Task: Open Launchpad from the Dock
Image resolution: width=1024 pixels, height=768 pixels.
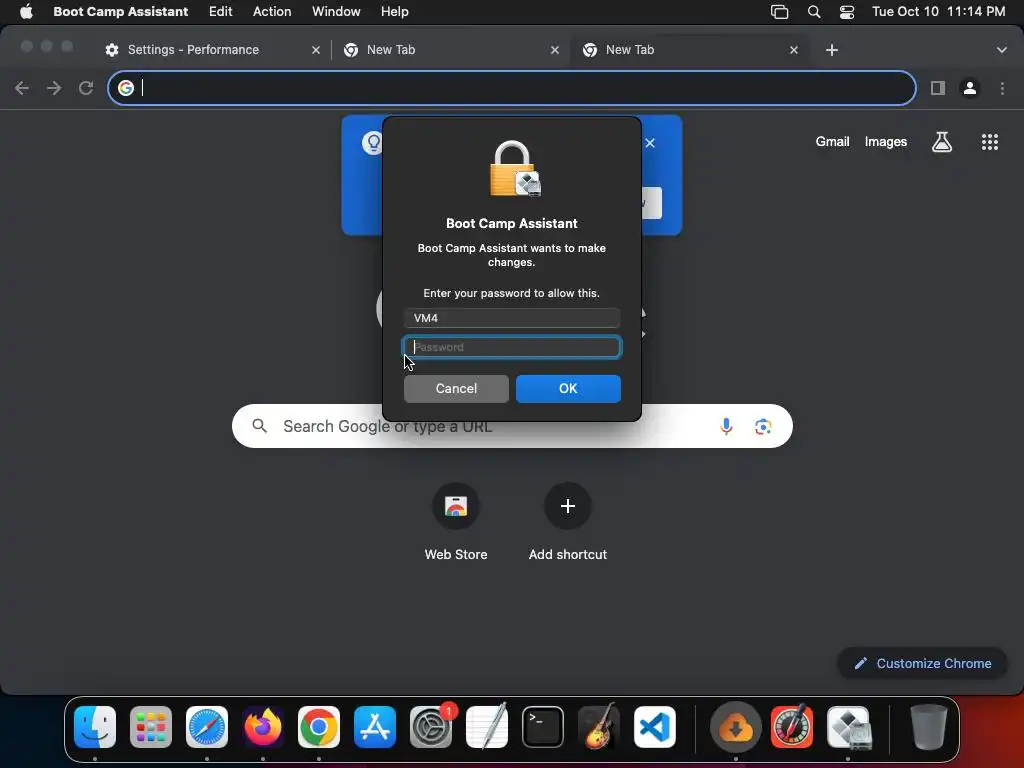Action: [x=151, y=727]
